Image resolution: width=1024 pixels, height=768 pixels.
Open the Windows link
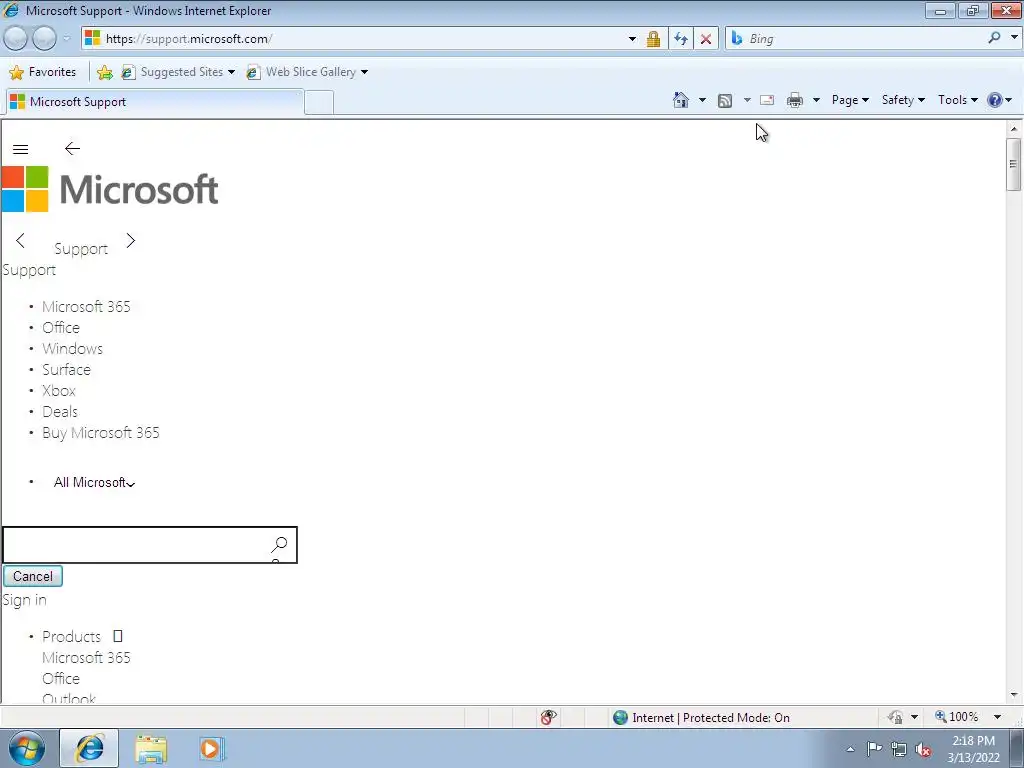[x=72, y=349]
